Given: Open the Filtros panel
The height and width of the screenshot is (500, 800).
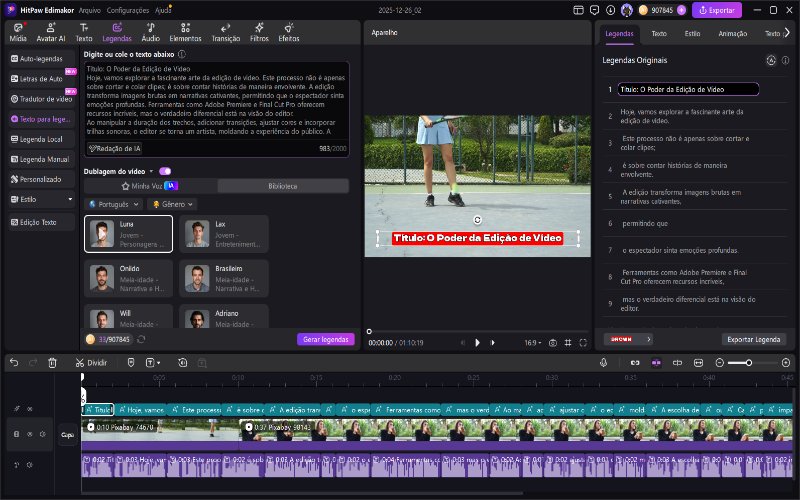Looking at the screenshot, I should (x=259, y=30).
